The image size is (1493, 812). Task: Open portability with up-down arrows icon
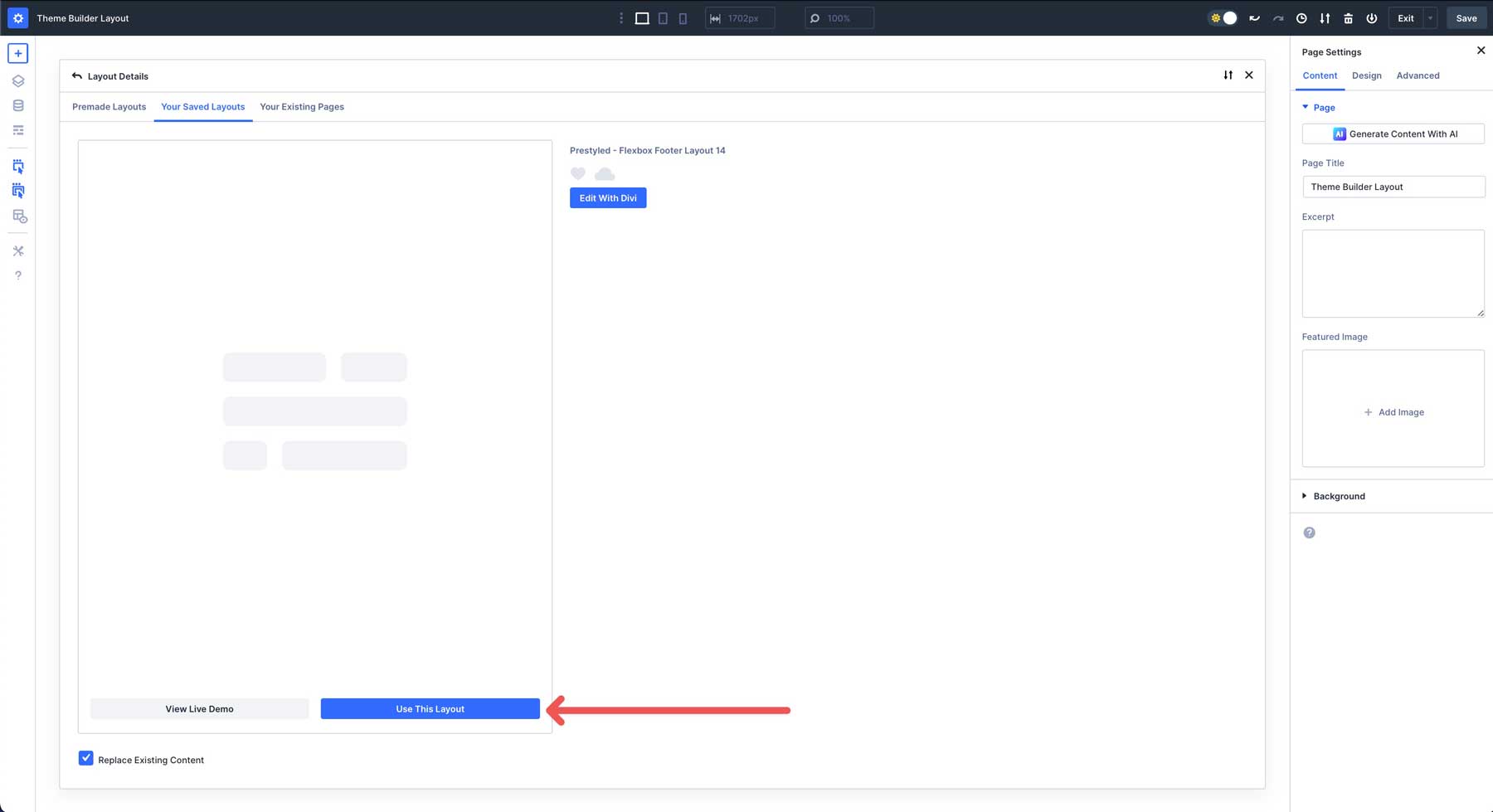(1325, 17)
